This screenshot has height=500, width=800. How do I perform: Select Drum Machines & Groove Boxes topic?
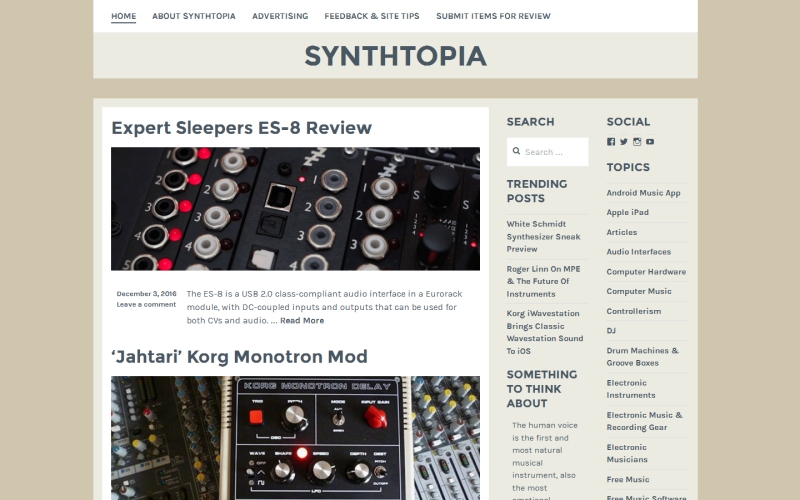coord(643,357)
